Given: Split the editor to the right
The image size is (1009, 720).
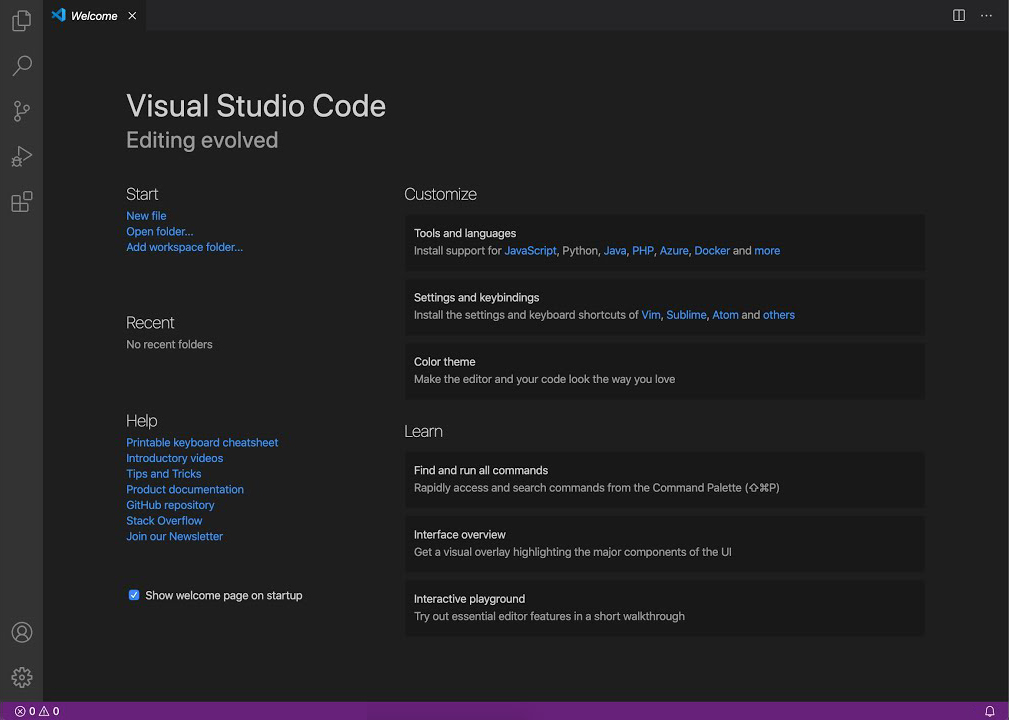Looking at the screenshot, I should (x=959, y=15).
